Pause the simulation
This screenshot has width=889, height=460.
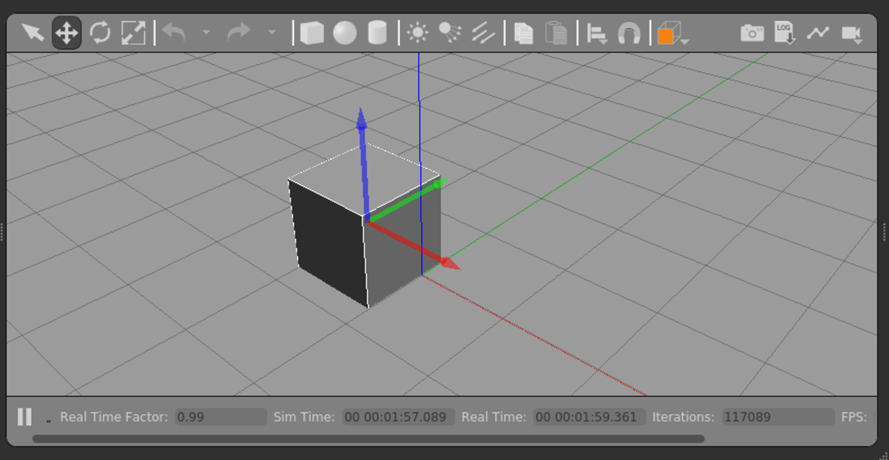tap(24, 417)
